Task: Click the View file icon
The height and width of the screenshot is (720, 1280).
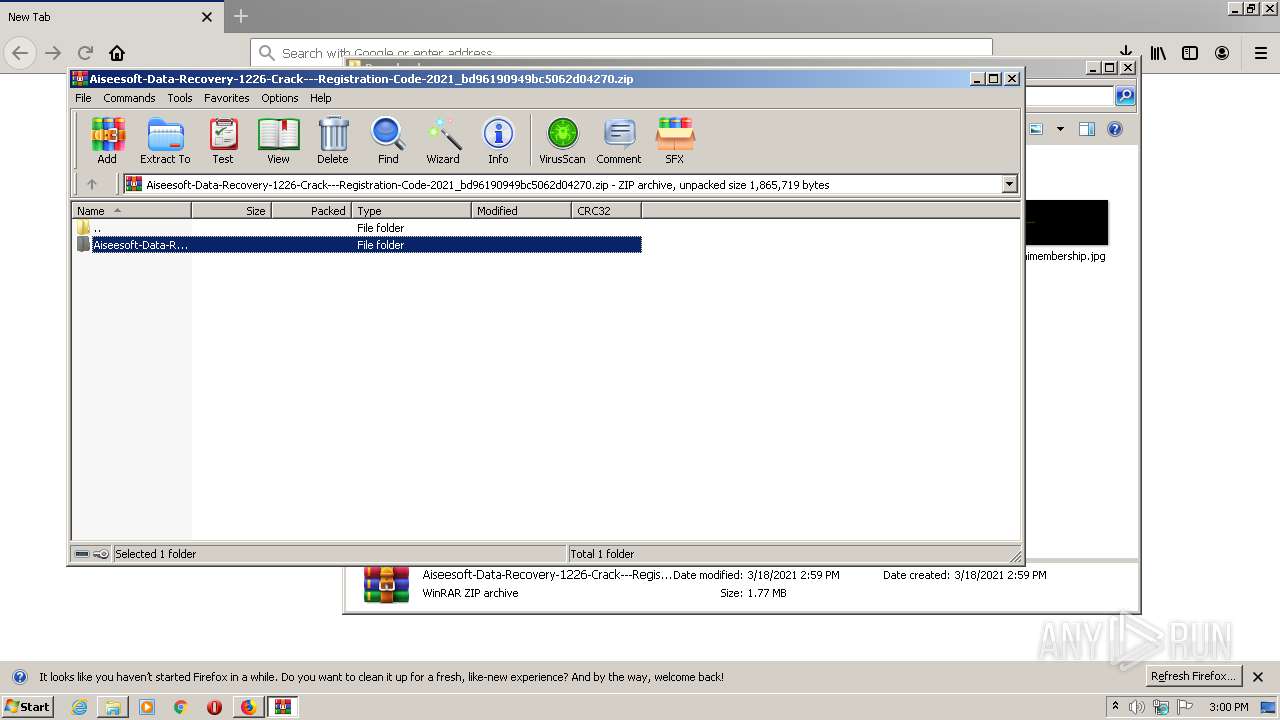Action: (278, 141)
